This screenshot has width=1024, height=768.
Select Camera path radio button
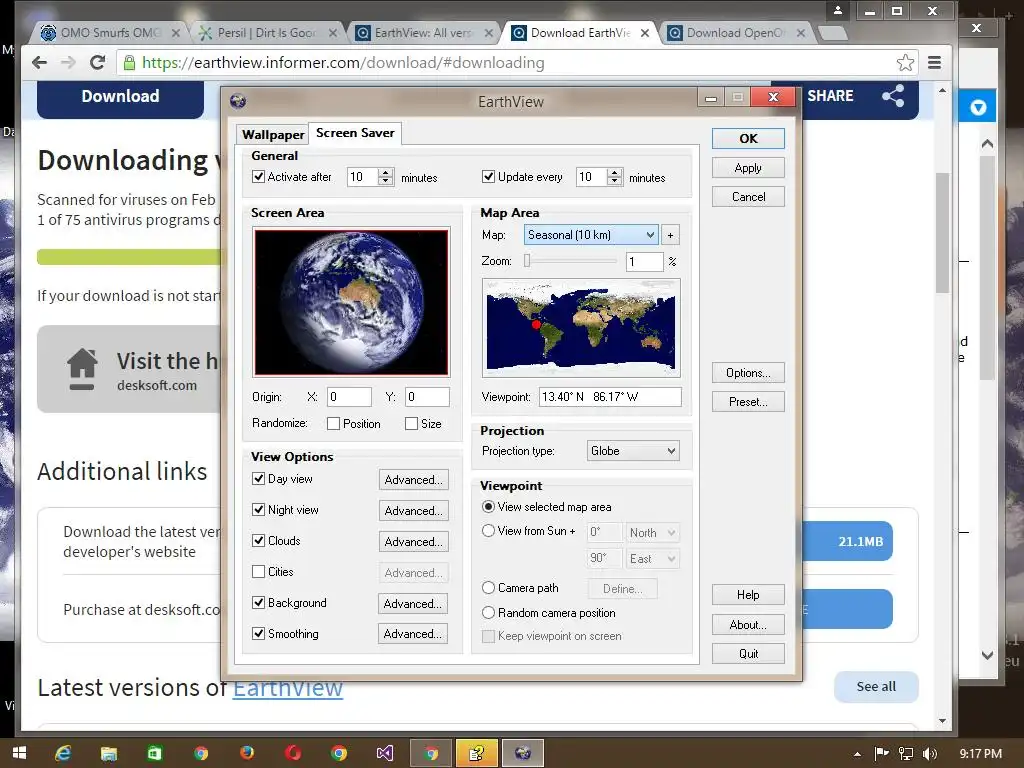coord(488,588)
